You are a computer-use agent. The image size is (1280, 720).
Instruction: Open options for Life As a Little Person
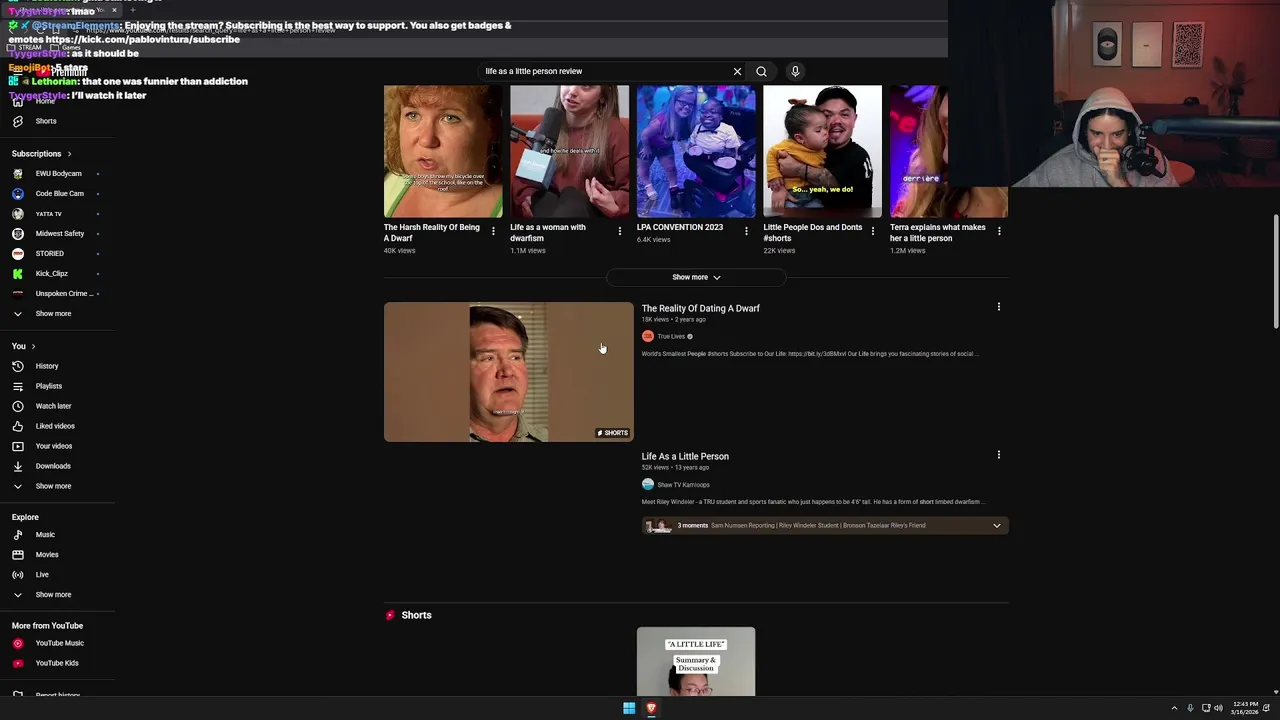click(x=998, y=455)
